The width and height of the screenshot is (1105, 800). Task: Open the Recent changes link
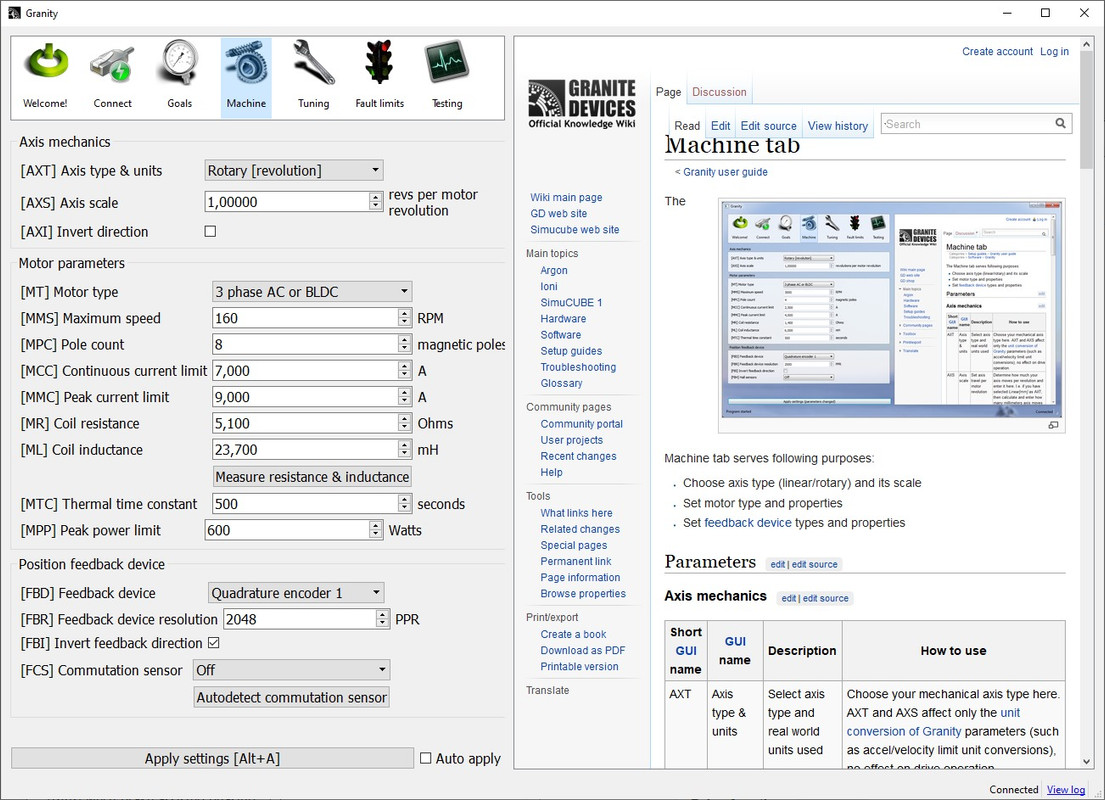point(578,456)
